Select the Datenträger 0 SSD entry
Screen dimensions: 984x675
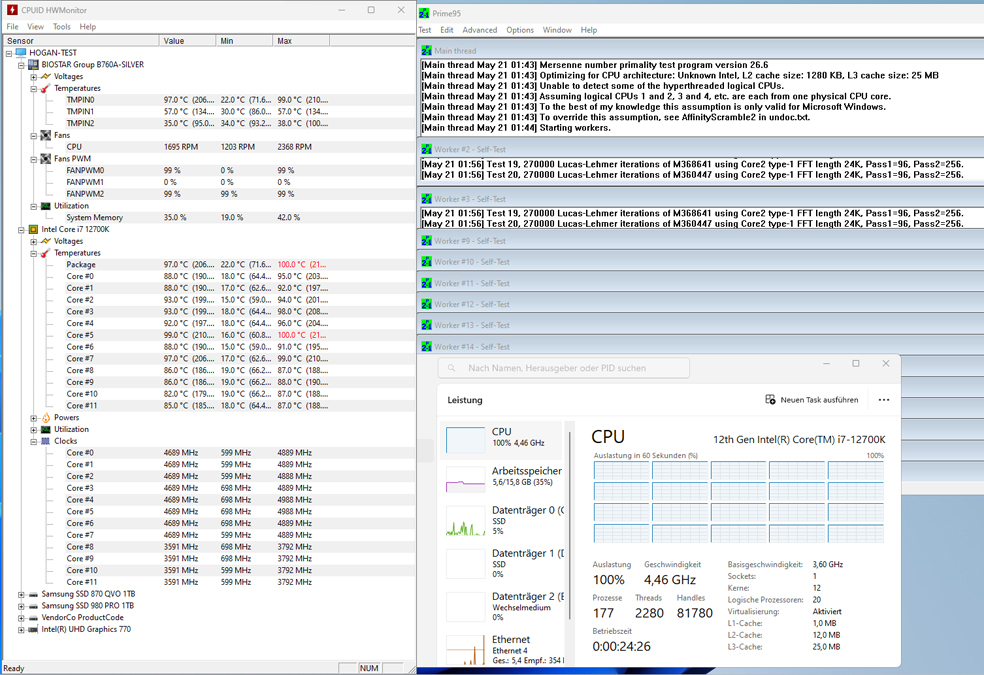pos(503,521)
